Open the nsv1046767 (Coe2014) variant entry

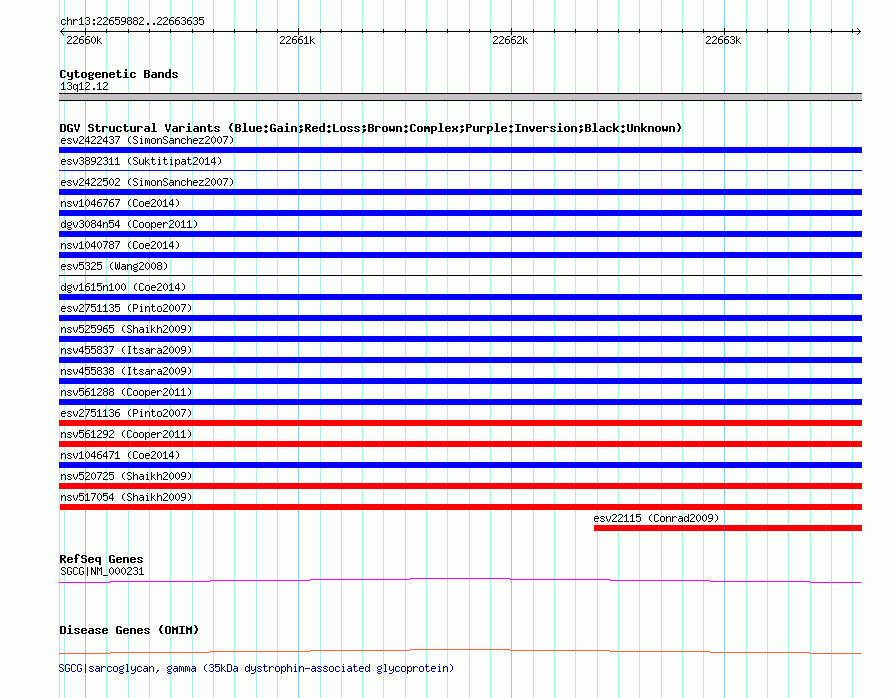pyautogui.click(x=120, y=203)
